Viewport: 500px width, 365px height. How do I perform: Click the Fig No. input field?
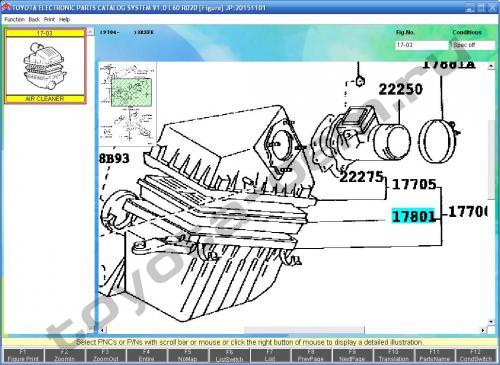(x=422, y=45)
